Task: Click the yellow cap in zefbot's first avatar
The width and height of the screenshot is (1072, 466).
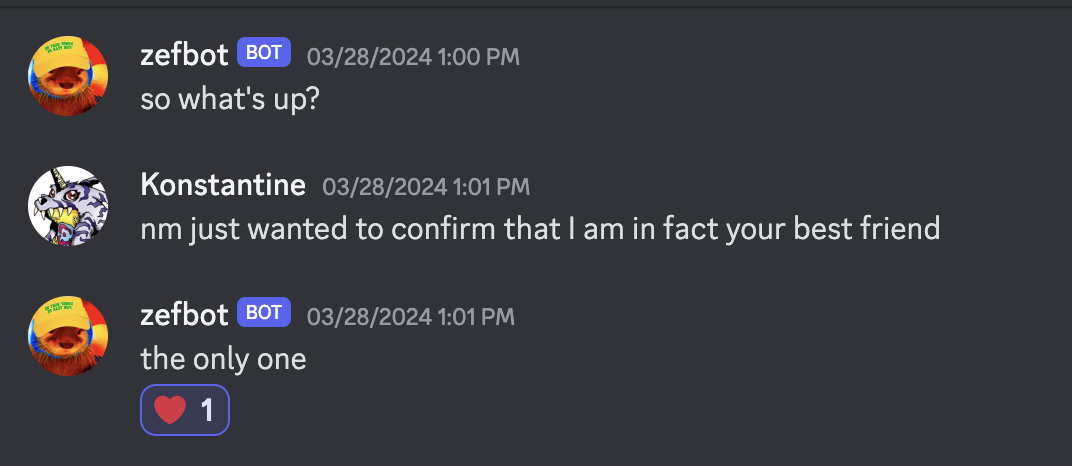Action: [x=63, y=53]
